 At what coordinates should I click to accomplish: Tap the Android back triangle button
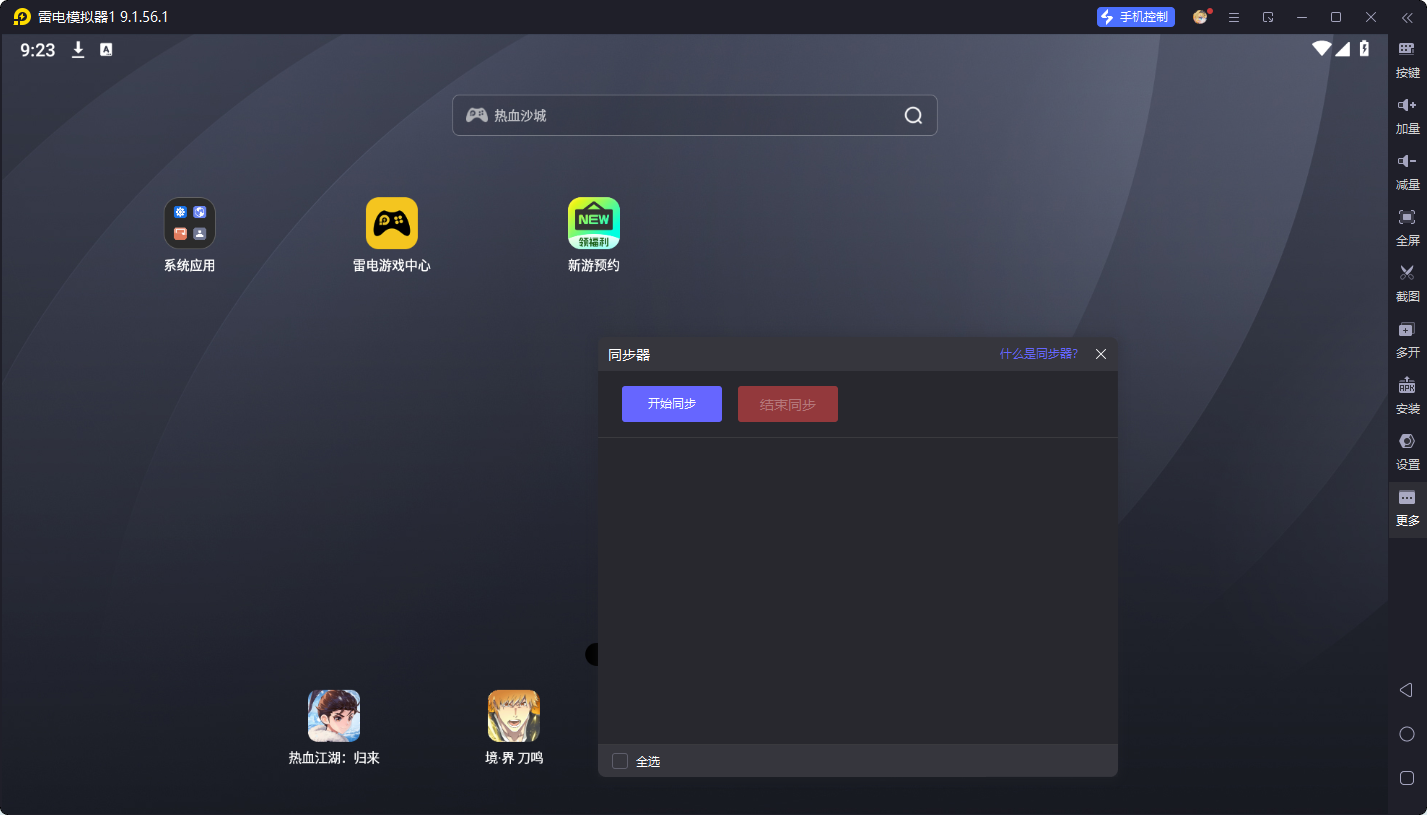tap(1406, 690)
